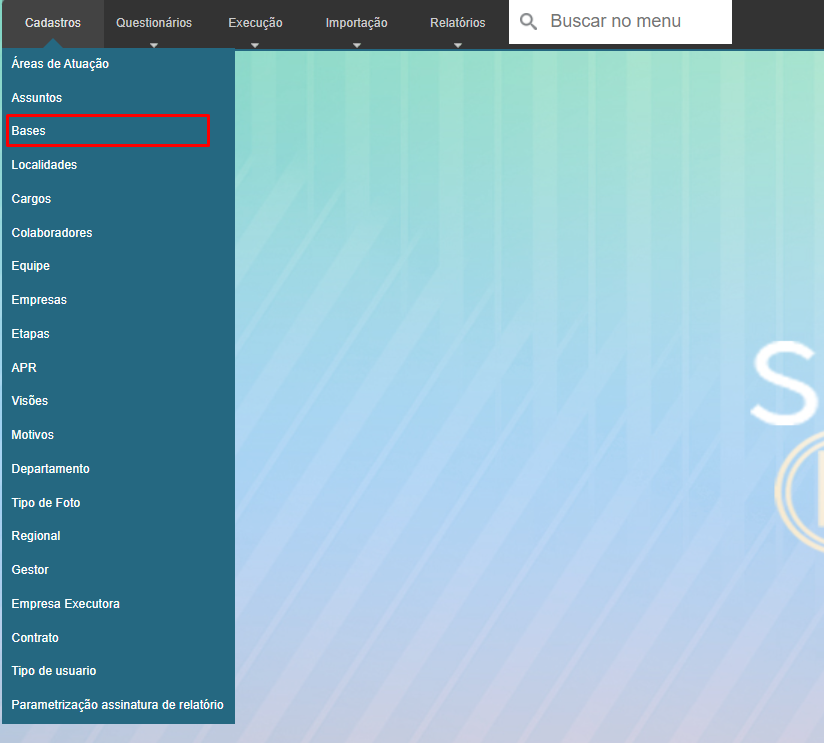Open Tipo de Foto option
Viewport: 824px width, 743px height.
click(x=46, y=503)
